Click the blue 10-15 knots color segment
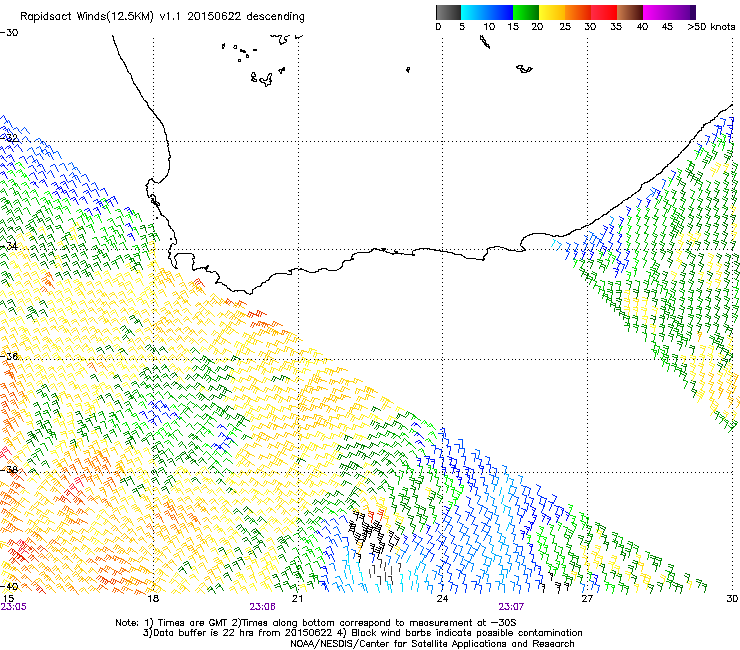The height and width of the screenshot is (650, 740). (x=500, y=12)
